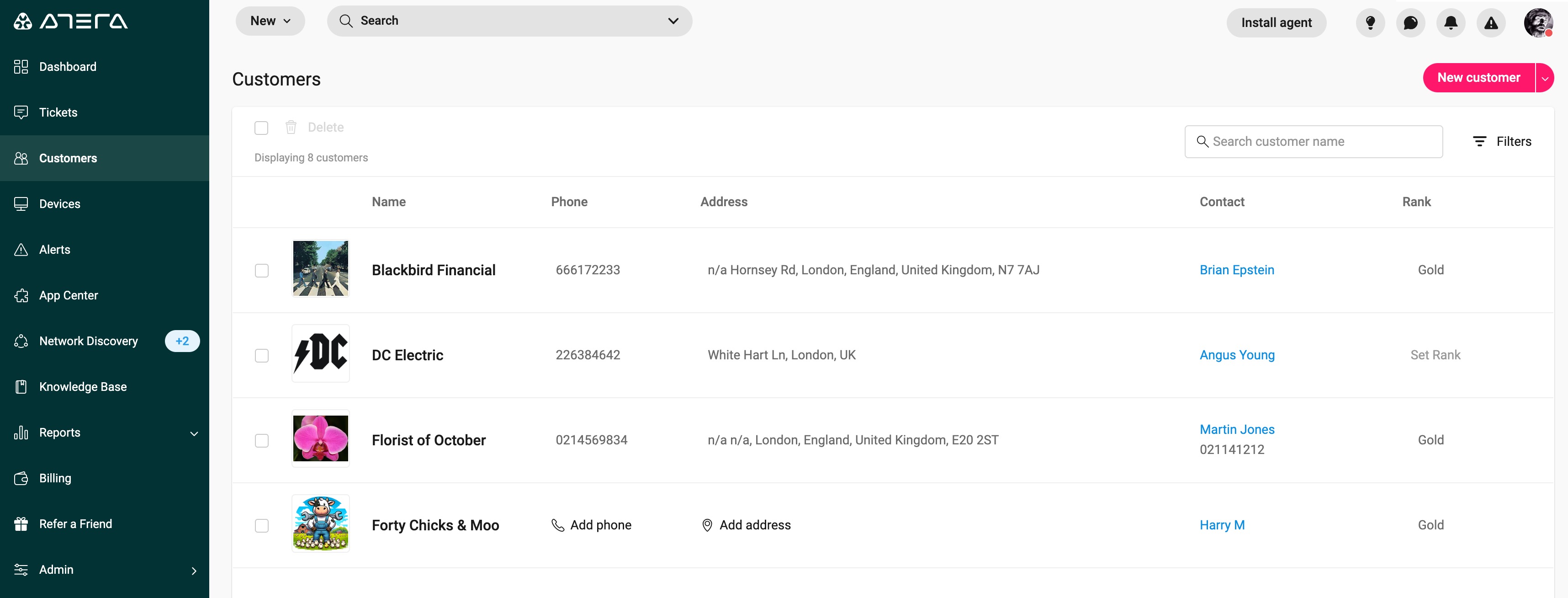
Task: Click Add address for Forty Chicks & Moo
Action: (746, 525)
